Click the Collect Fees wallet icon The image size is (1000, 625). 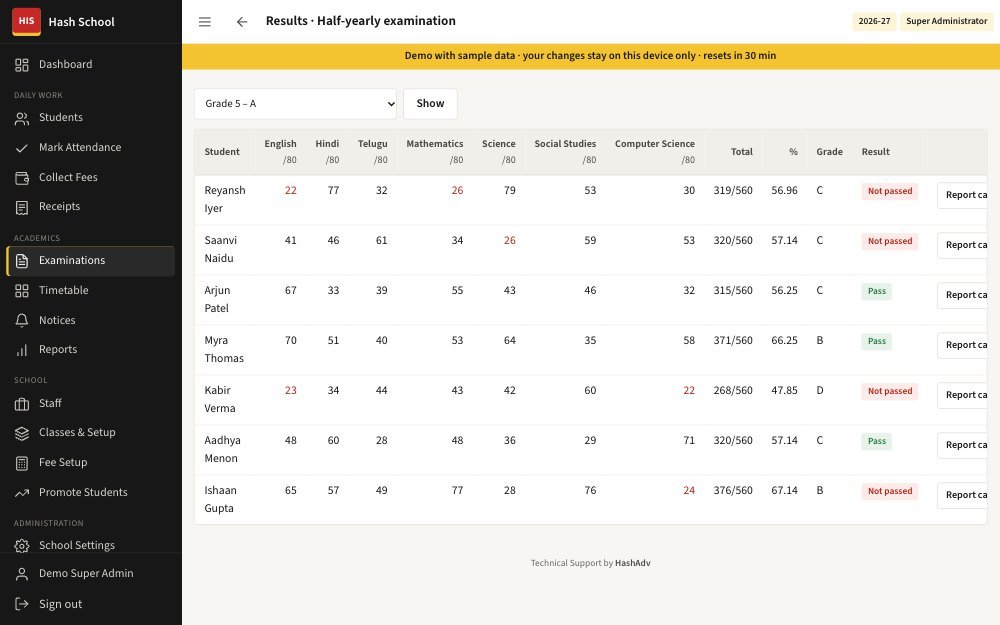click(x=22, y=178)
